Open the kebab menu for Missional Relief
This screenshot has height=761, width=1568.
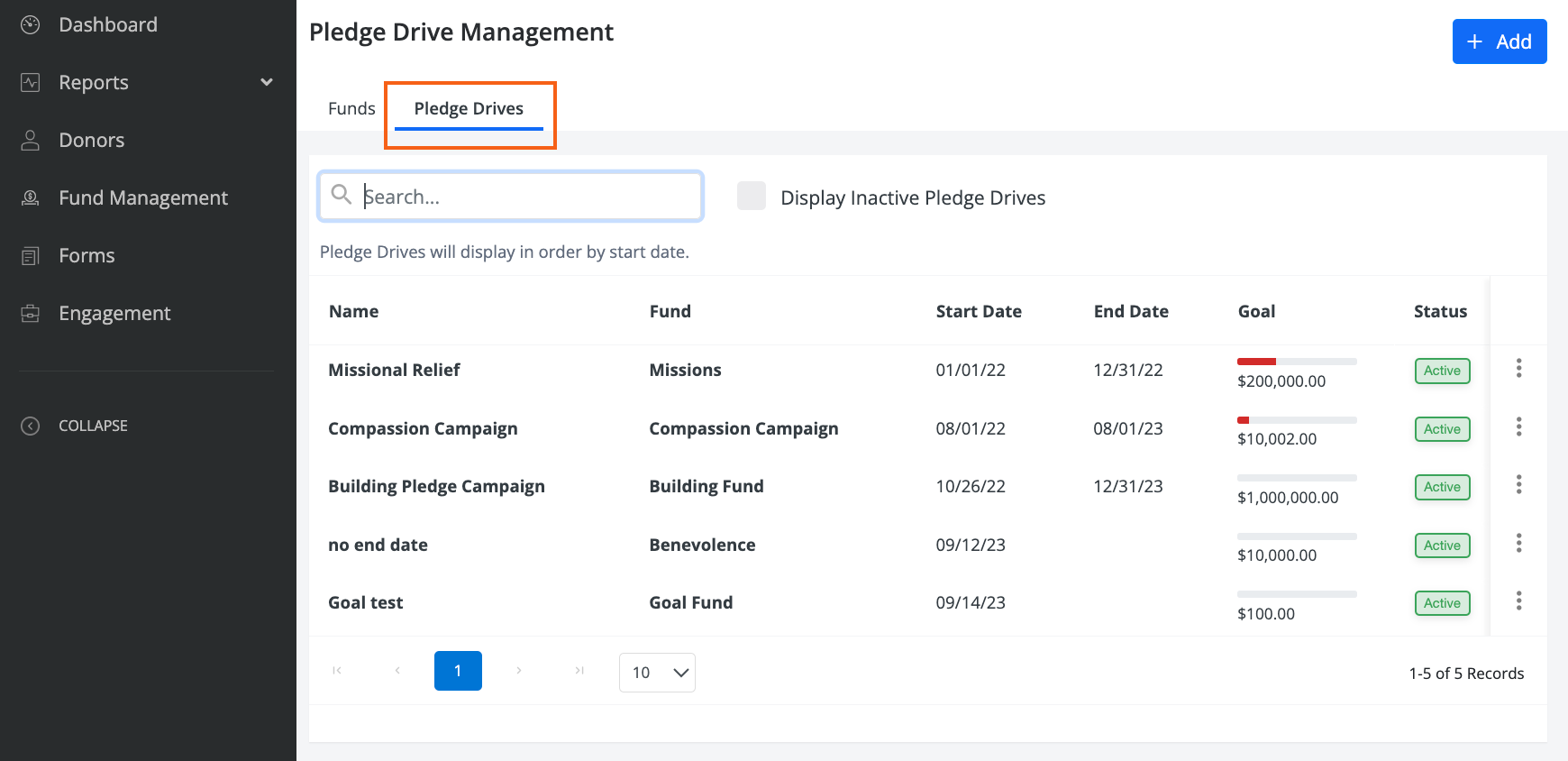[1518, 368]
